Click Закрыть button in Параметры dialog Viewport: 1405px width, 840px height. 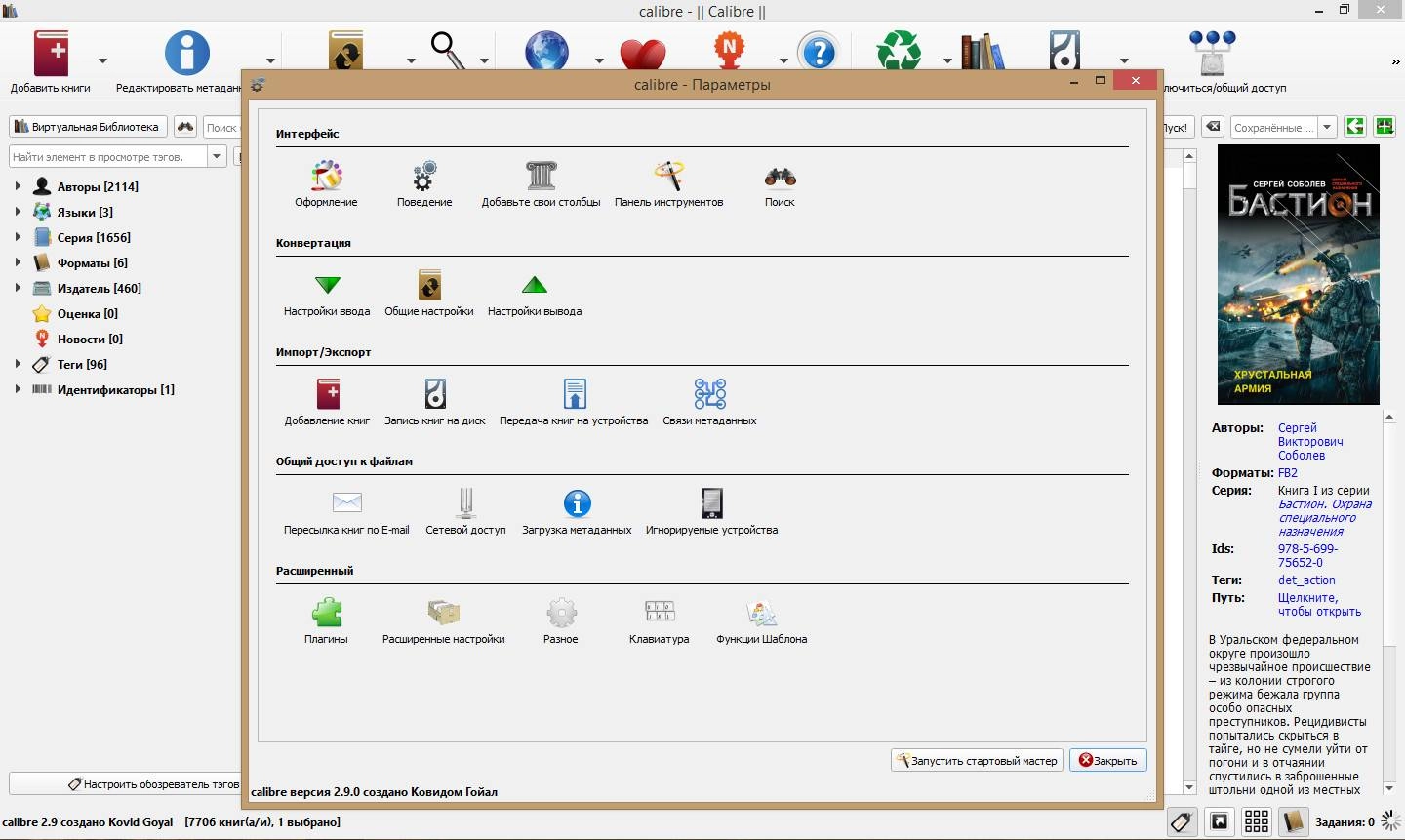click(x=1108, y=760)
